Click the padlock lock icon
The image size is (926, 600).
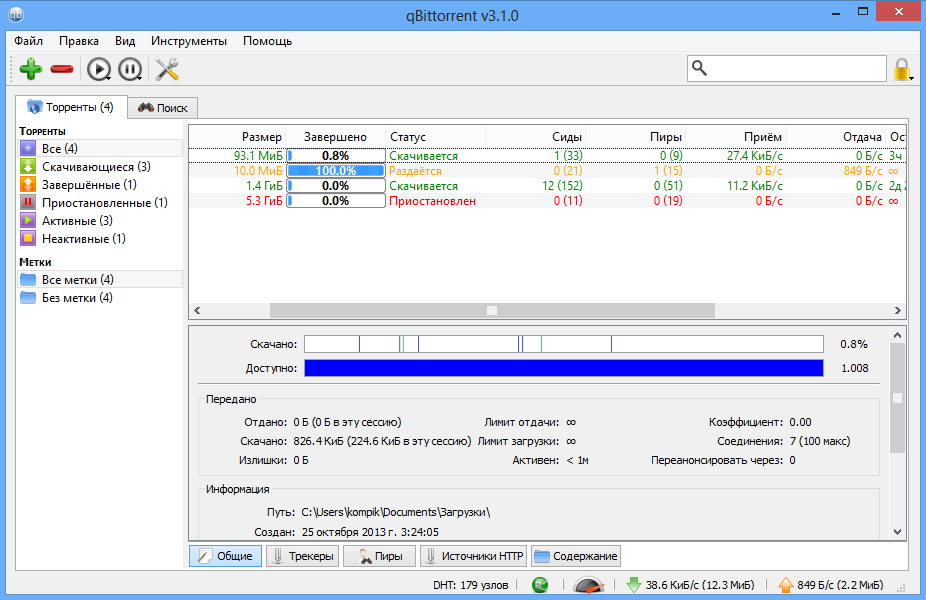click(901, 69)
